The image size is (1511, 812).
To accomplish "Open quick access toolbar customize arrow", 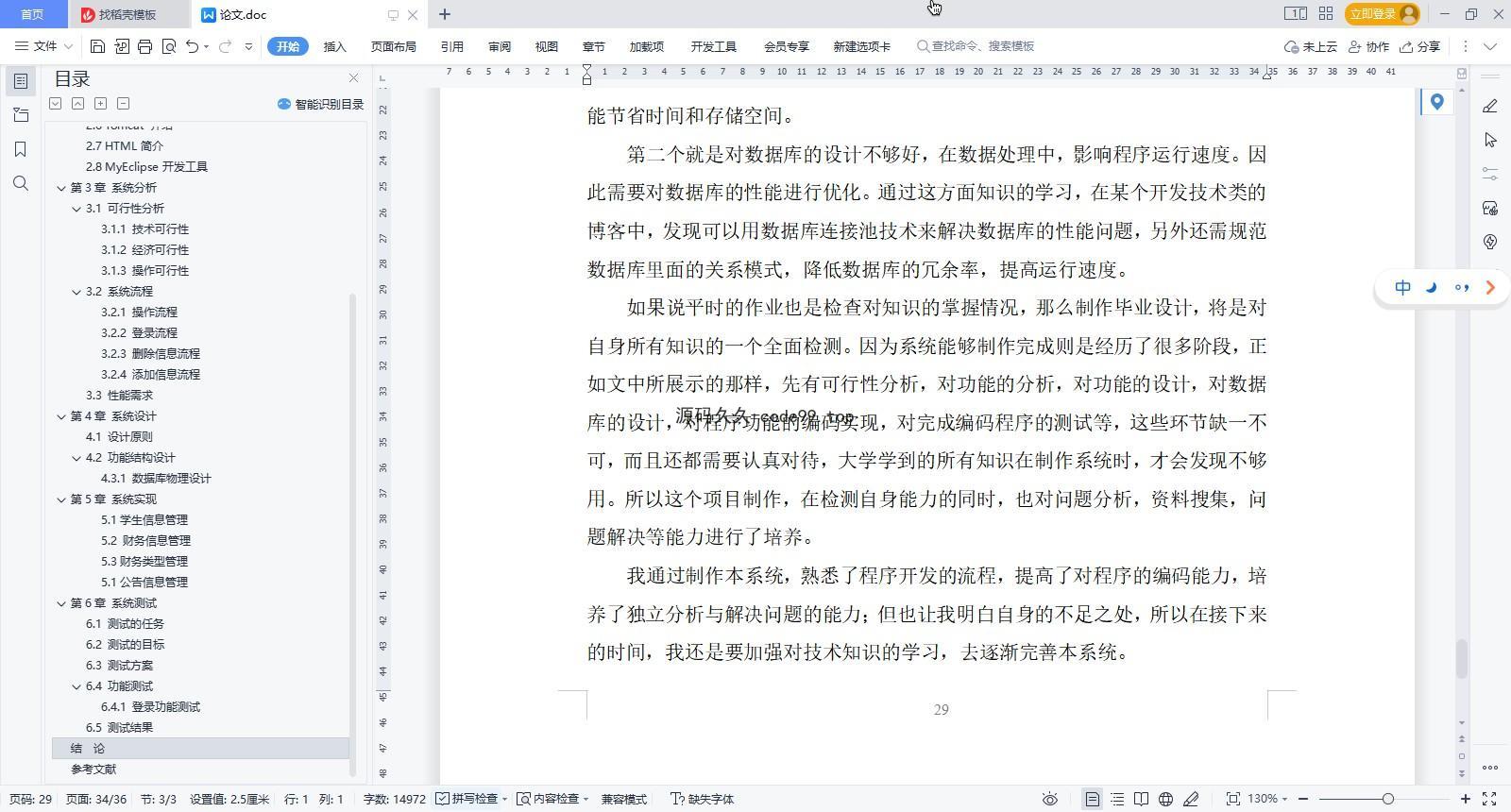I will pos(248,46).
